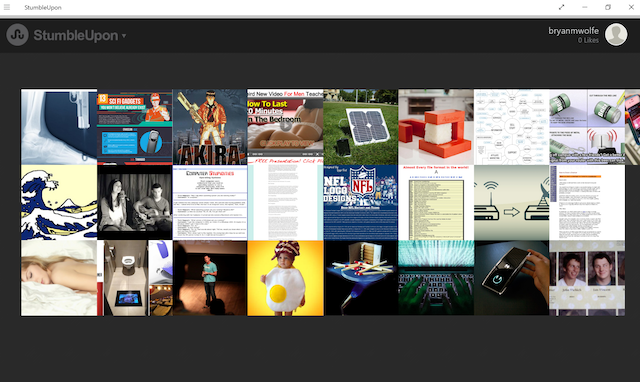Viewport: 640px width, 382px height.
Task: Select the matchbox and matches thumbnail
Action: [x=360, y=278]
